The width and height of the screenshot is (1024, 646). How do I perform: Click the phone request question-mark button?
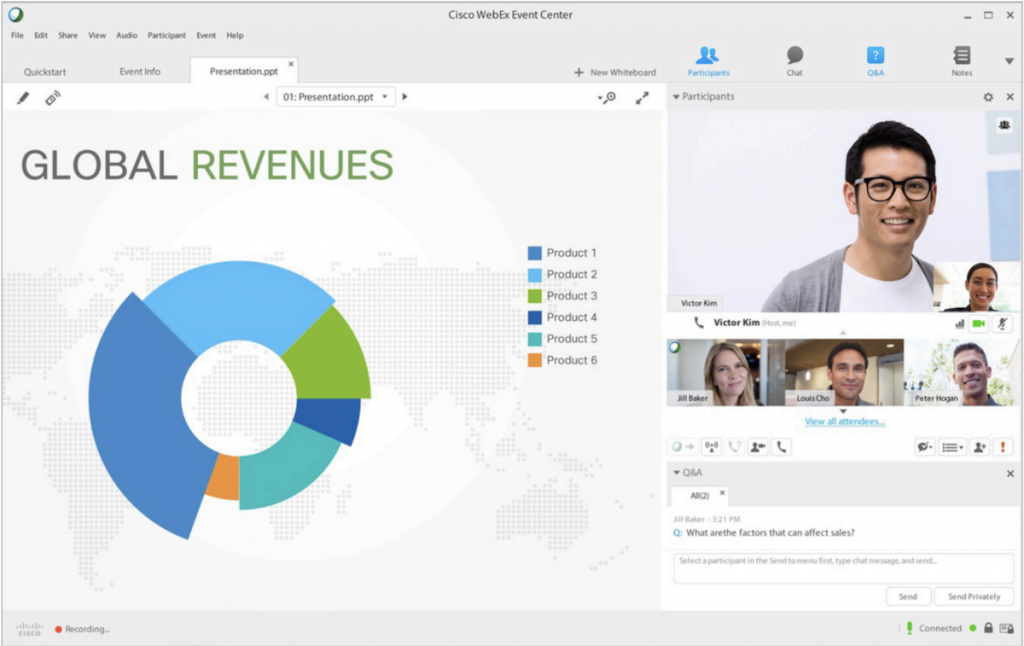(x=735, y=447)
